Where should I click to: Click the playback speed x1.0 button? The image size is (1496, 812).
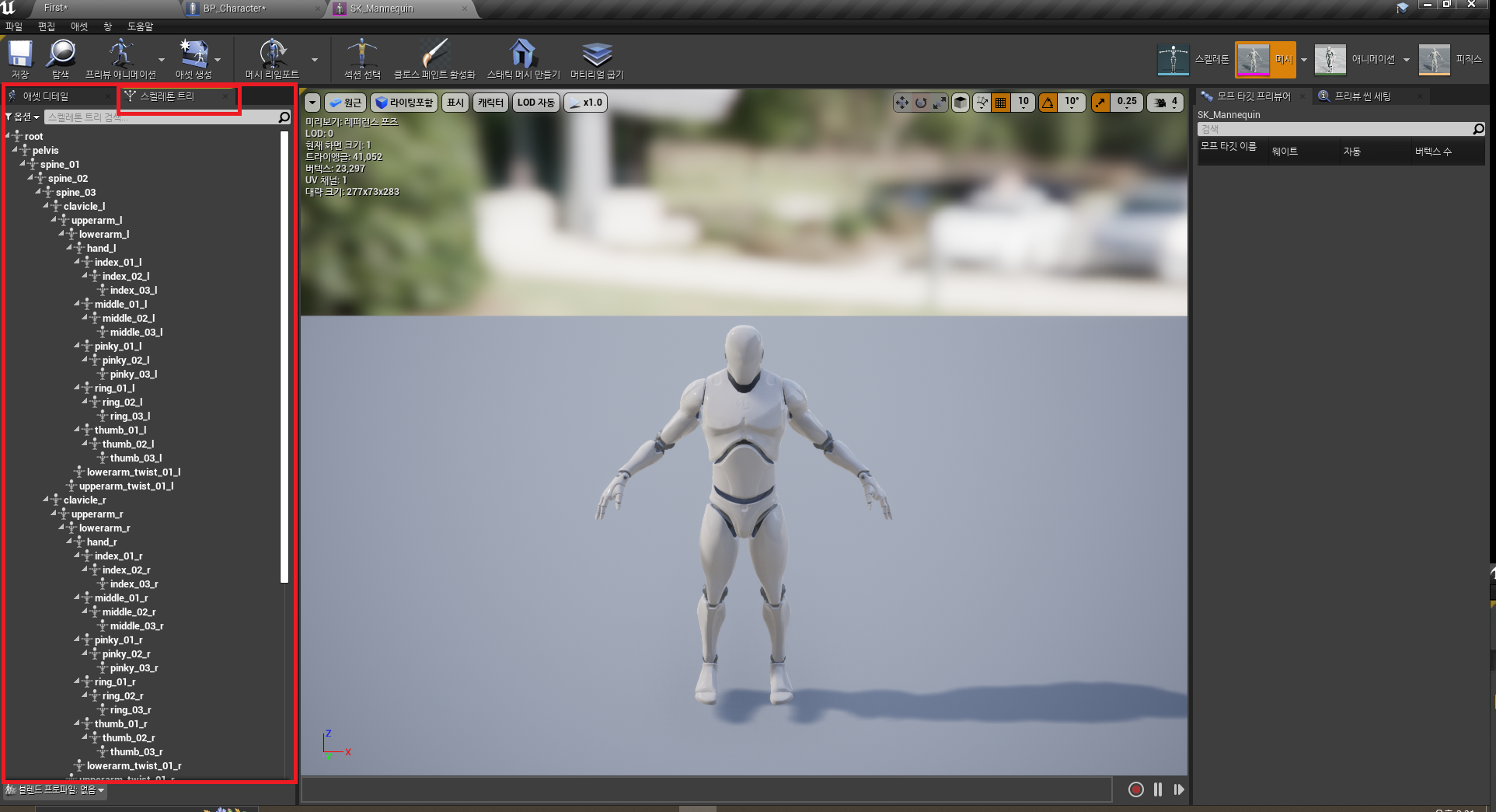pos(586,103)
